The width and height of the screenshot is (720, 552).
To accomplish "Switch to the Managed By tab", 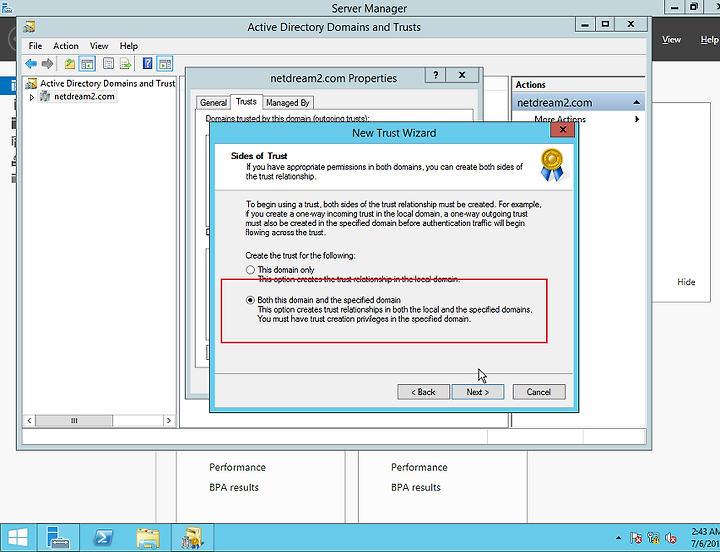I will [288, 103].
